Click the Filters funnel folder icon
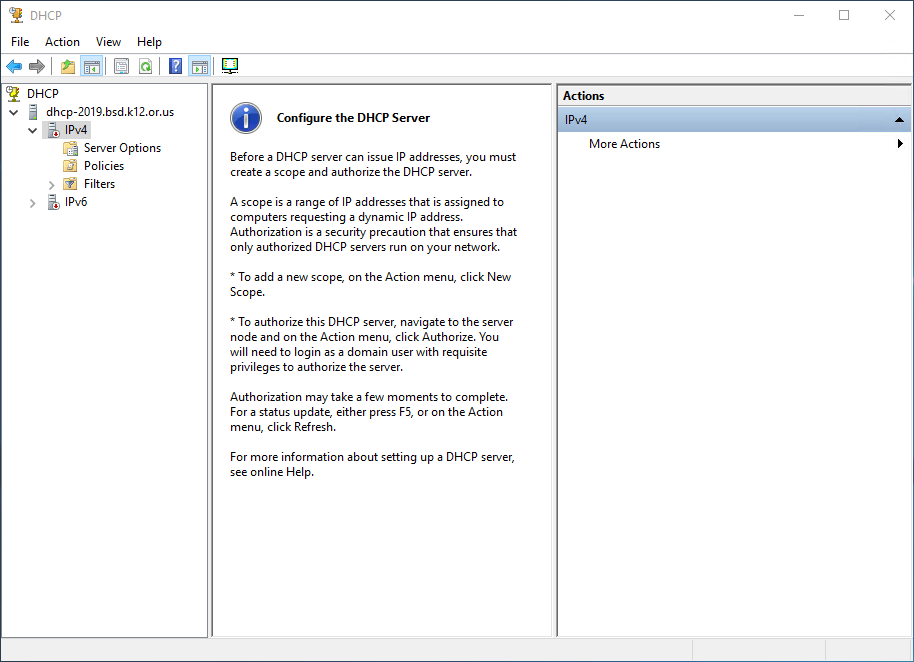914x662 pixels. pyautogui.click(x=71, y=184)
